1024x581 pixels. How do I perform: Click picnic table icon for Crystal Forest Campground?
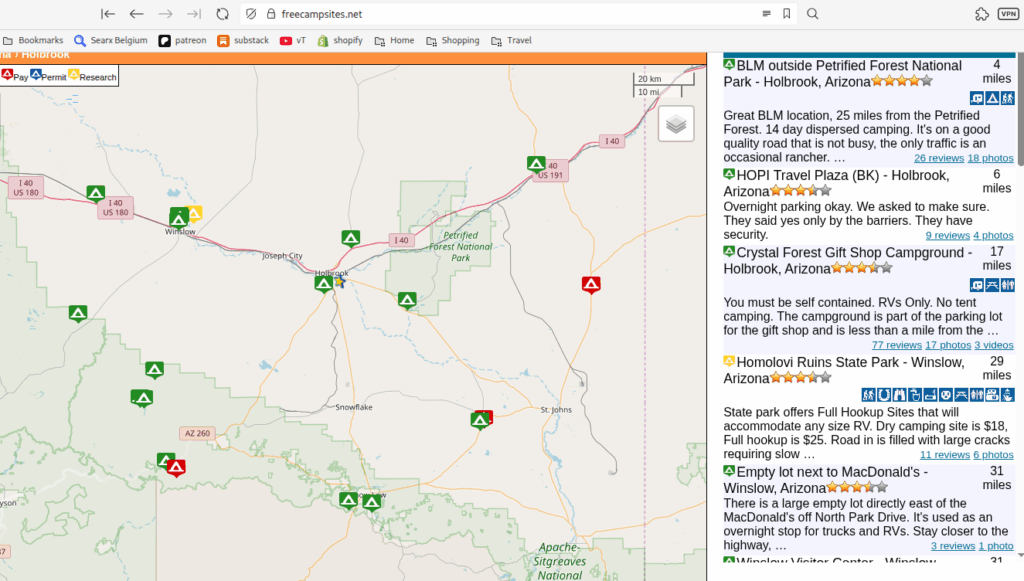point(992,285)
